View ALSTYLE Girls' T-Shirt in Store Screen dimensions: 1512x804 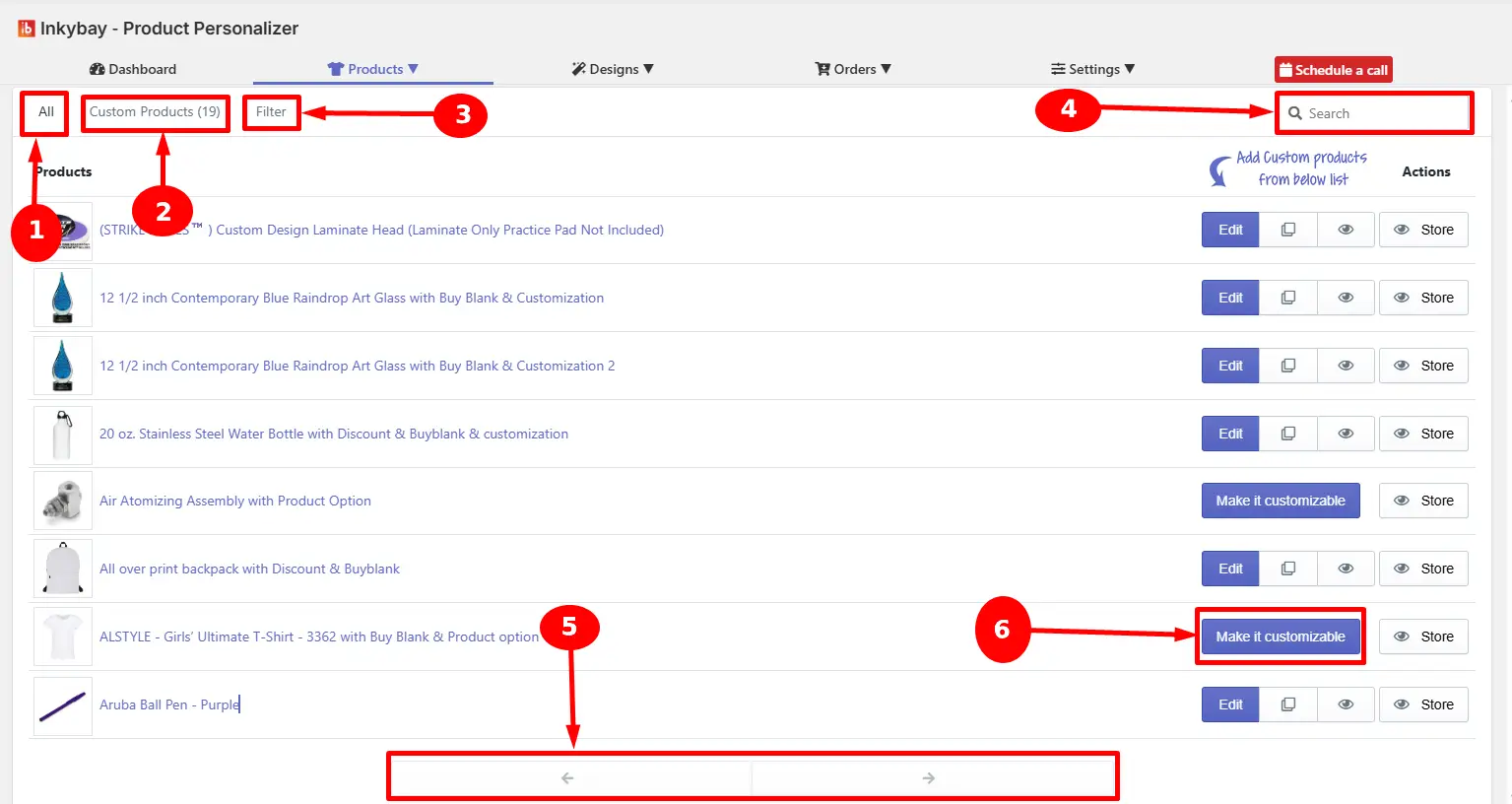pos(1423,636)
